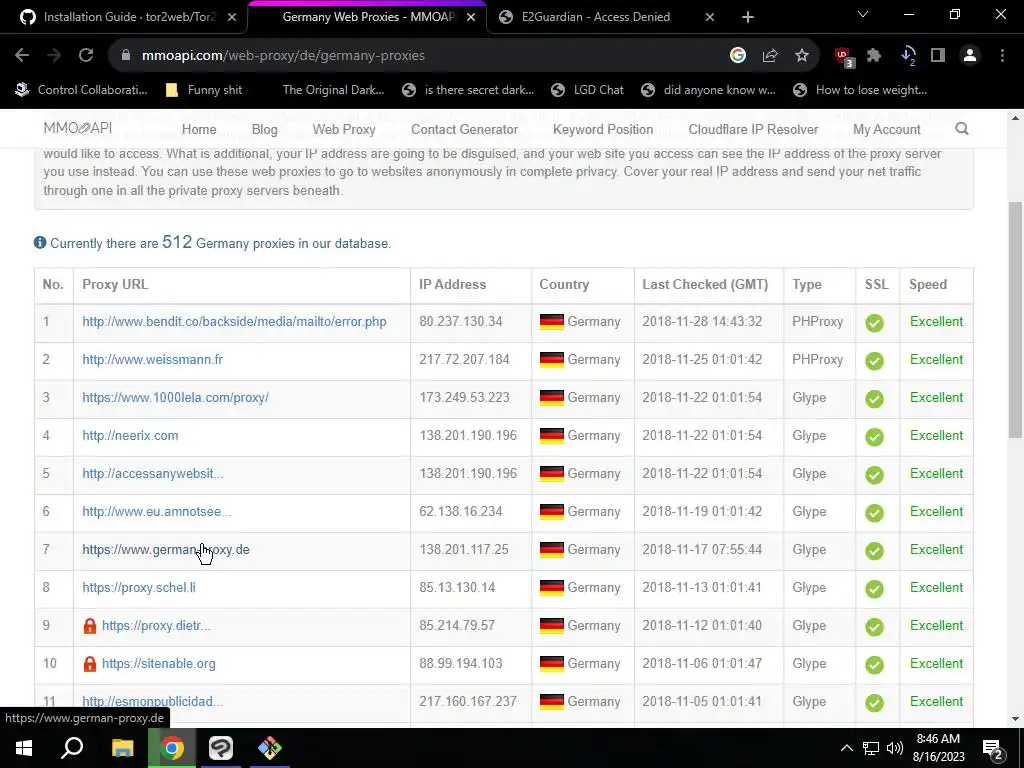Open the Funny shit bookmark folder

point(204,90)
